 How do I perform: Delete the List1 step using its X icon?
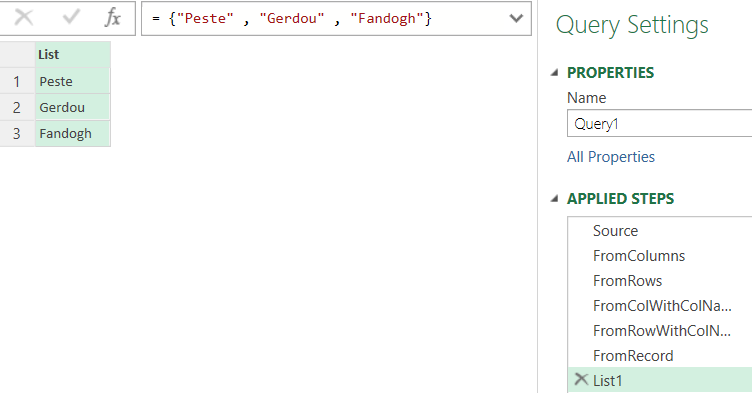581,380
